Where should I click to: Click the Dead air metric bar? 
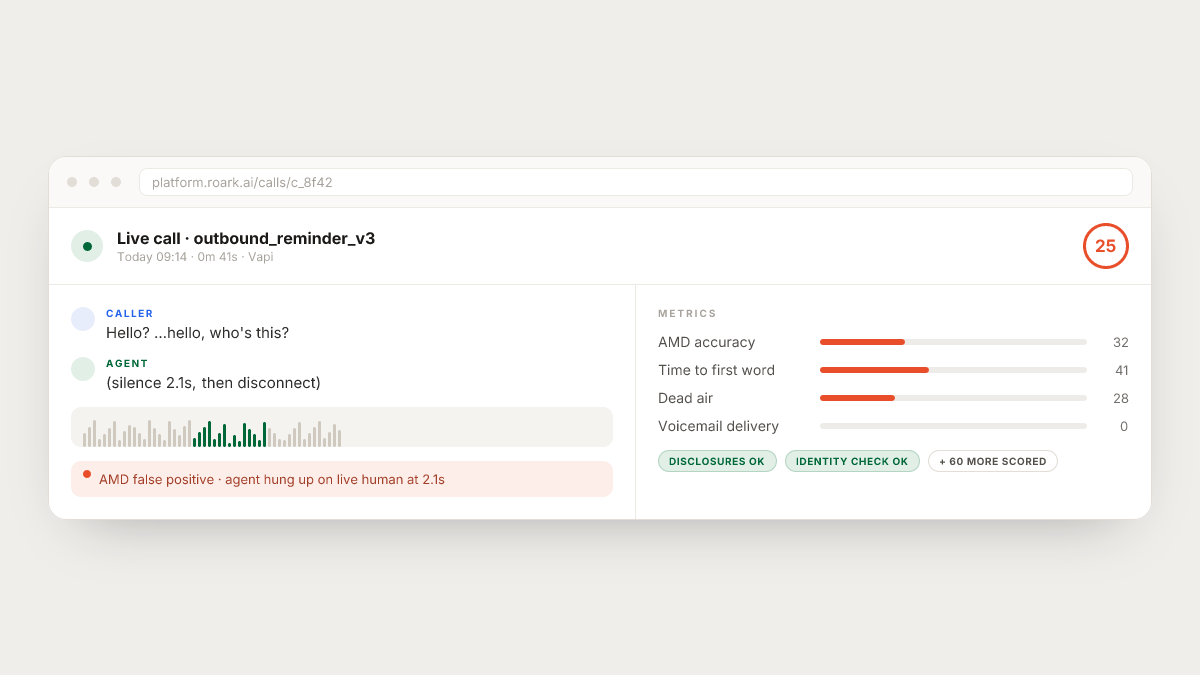953,398
